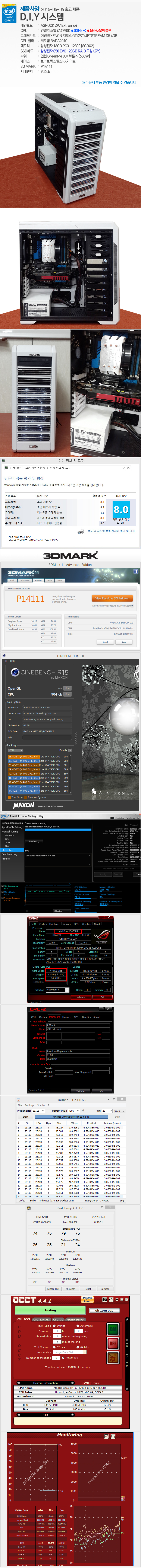Open the Results tab in 3DMark 11

(x=38, y=581)
